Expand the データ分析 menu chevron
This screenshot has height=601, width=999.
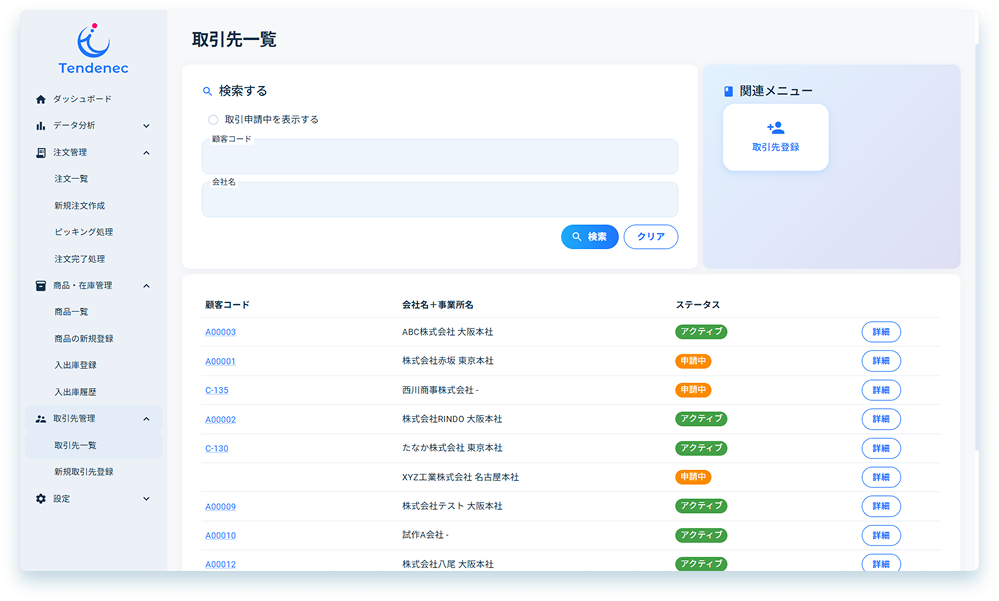point(146,126)
